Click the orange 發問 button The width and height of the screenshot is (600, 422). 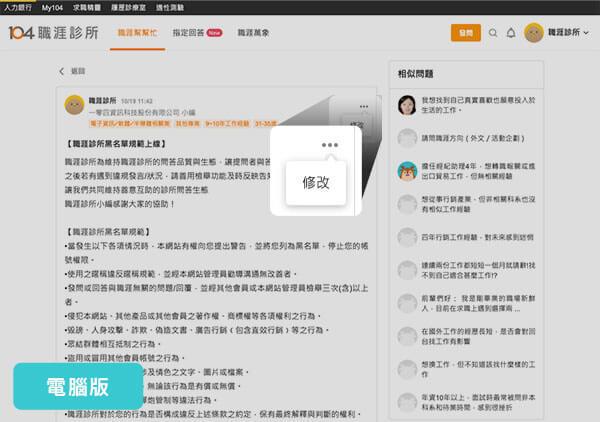click(466, 33)
